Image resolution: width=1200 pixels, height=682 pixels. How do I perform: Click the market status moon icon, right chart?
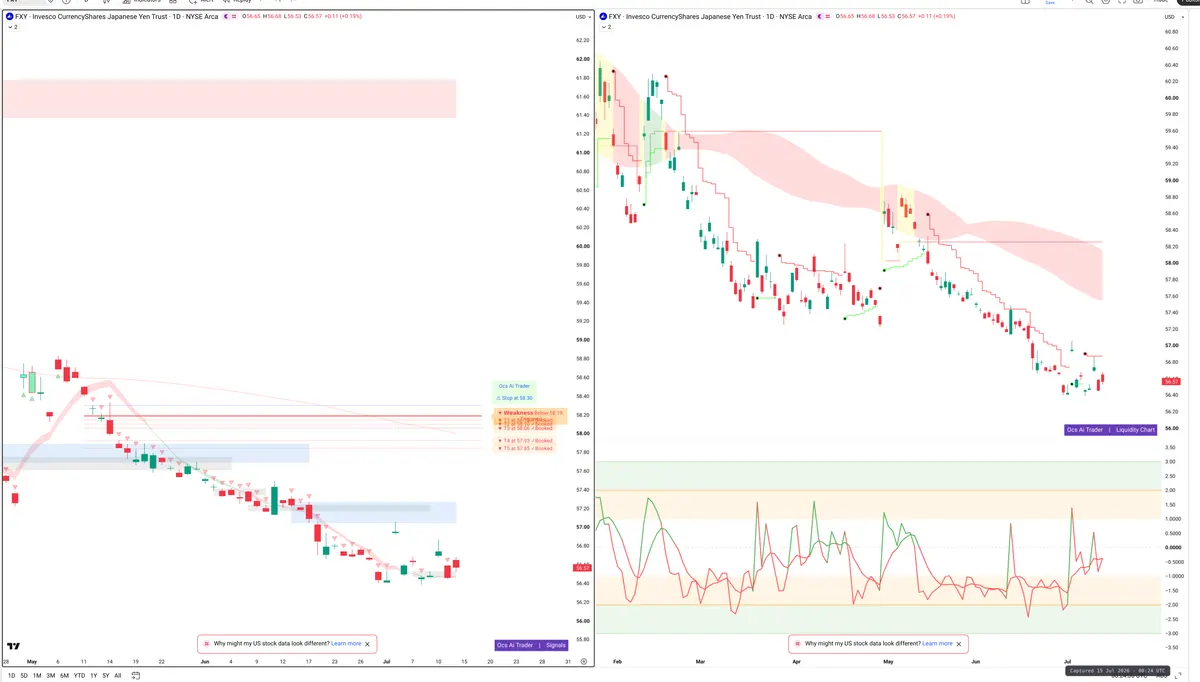pyautogui.click(x=820, y=17)
